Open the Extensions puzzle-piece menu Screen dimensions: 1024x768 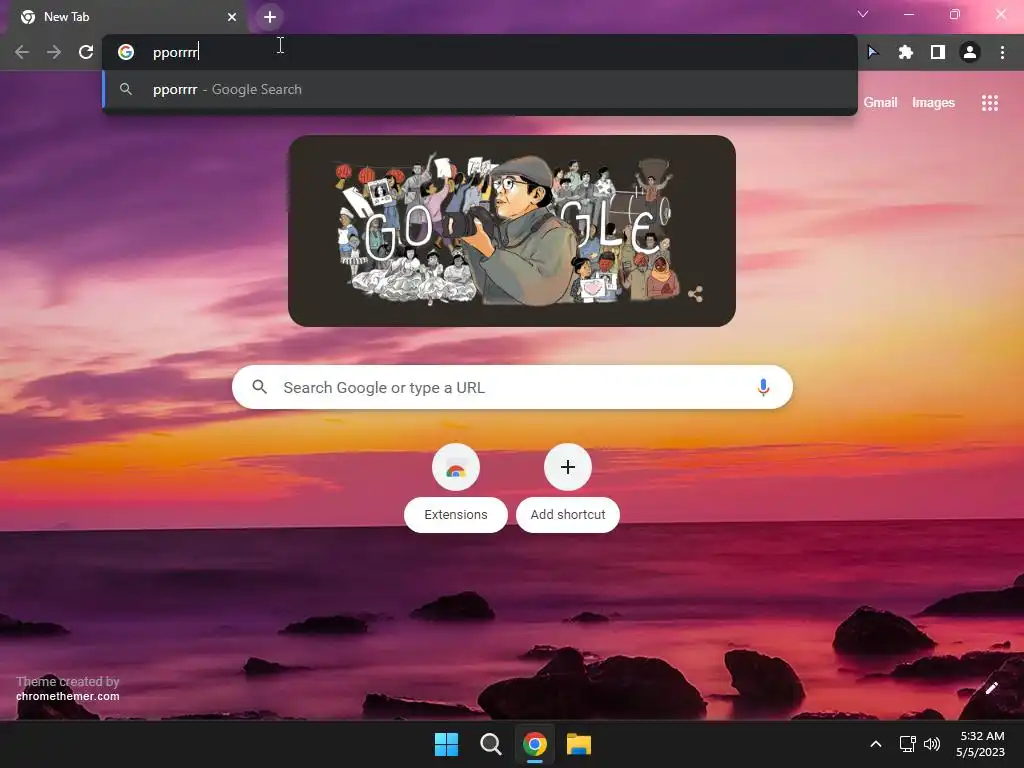point(905,52)
